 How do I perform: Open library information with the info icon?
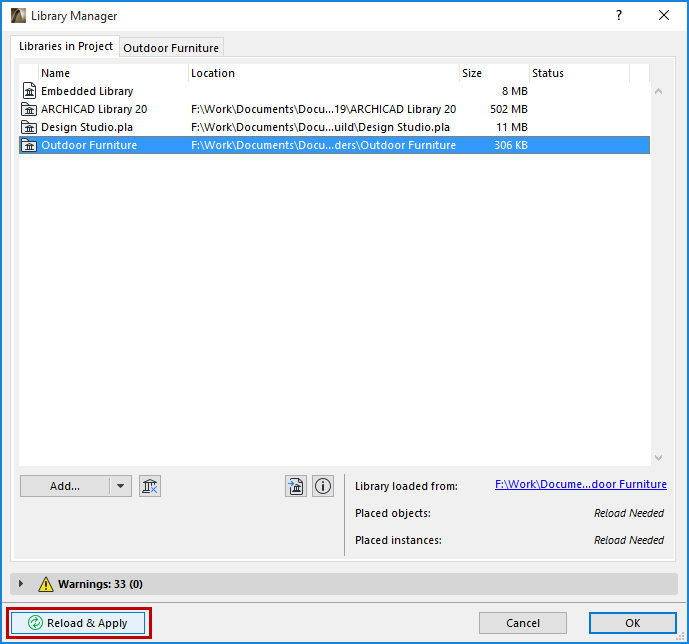click(323, 486)
